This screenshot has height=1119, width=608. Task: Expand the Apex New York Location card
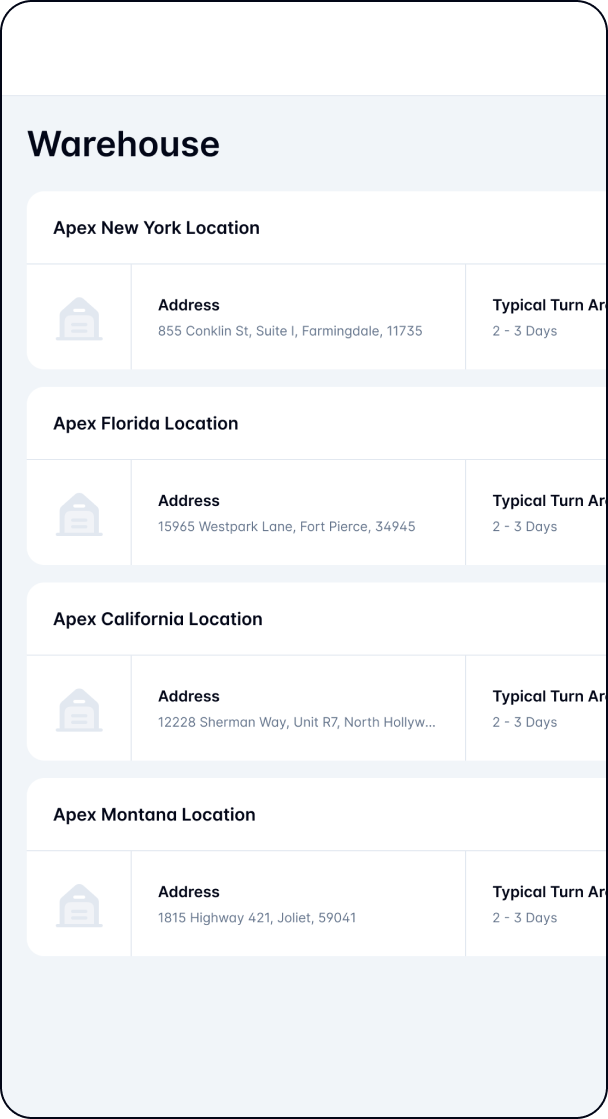click(157, 228)
